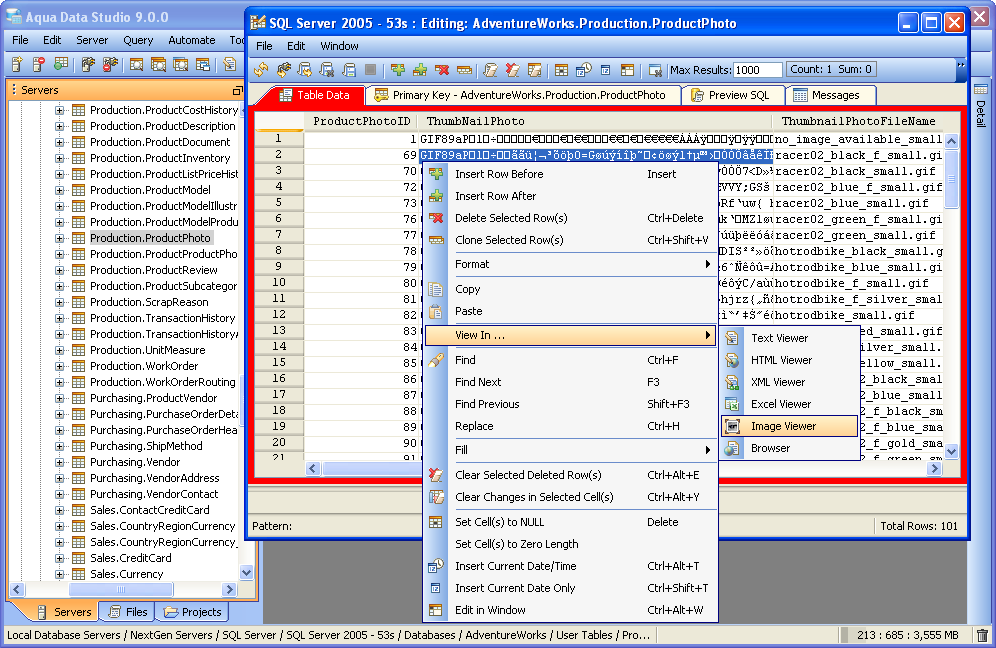The image size is (996, 648).
Task: Click the ProductPhotoID column header
Action: coord(361,121)
